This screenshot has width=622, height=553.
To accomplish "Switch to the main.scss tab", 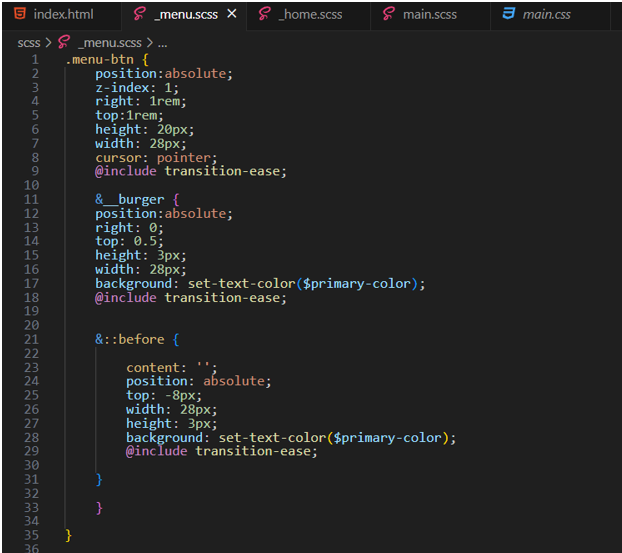I will [430, 15].
